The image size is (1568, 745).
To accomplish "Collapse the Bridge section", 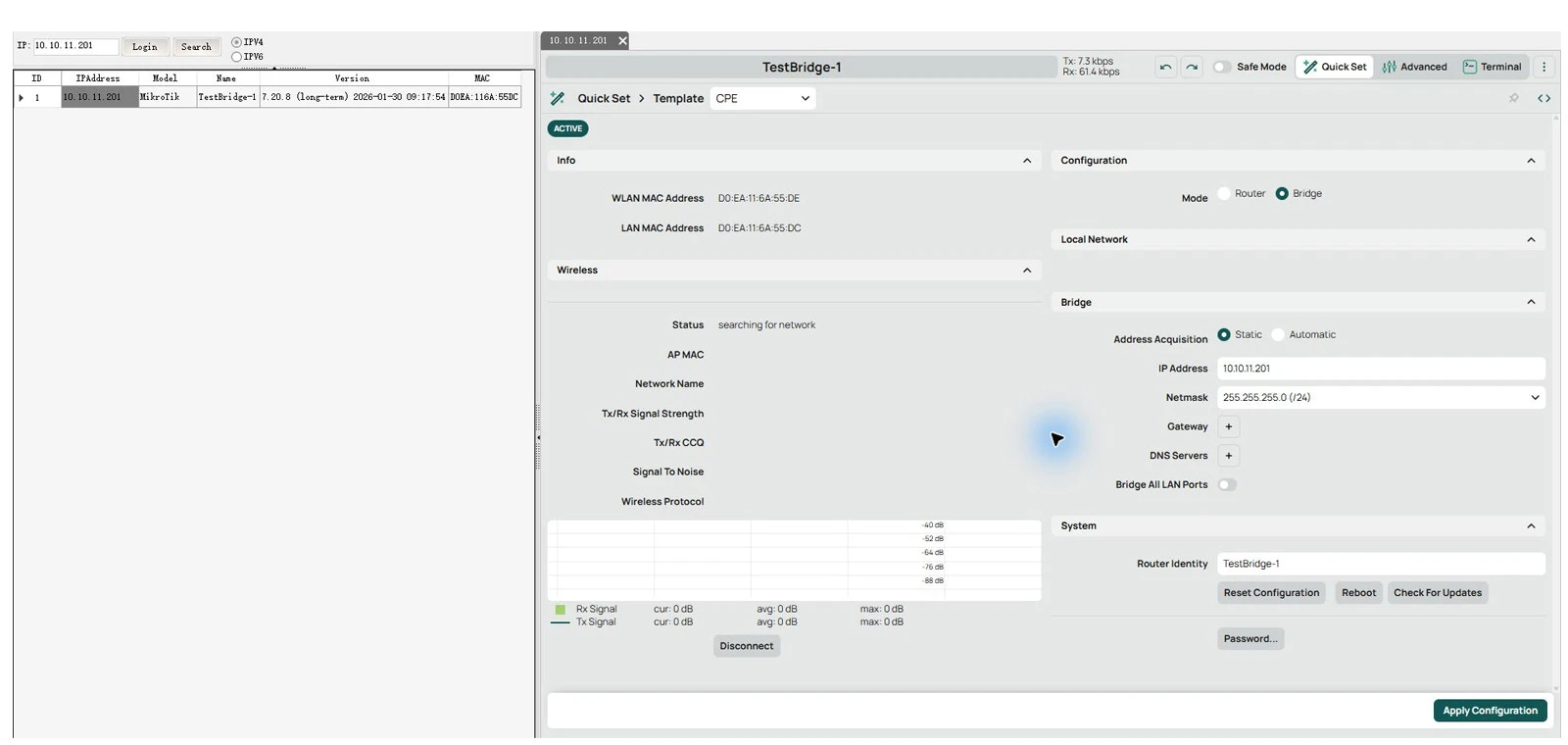I will [x=1531, y=302].
